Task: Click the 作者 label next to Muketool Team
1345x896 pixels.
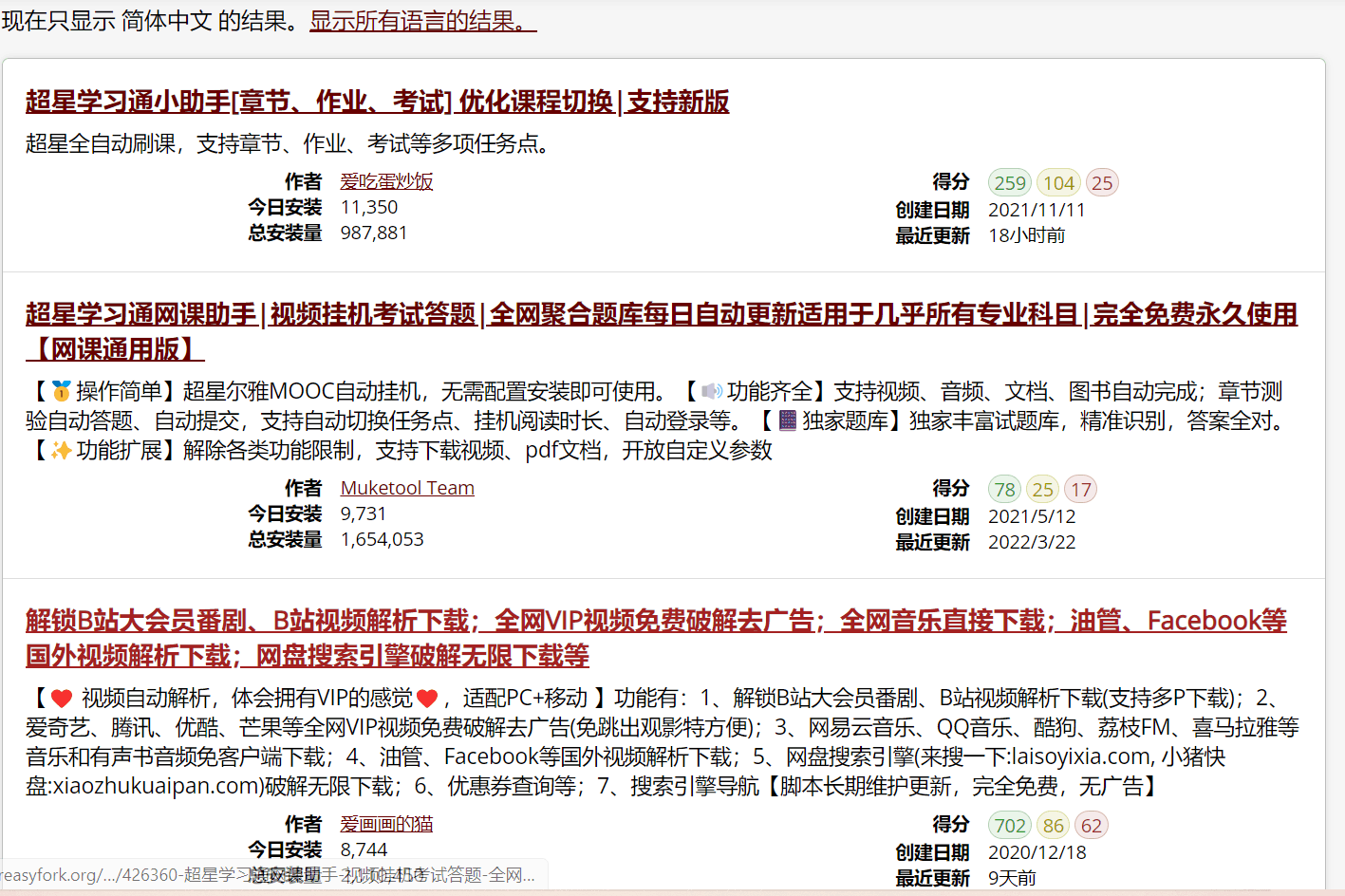Action: point(304,488)
